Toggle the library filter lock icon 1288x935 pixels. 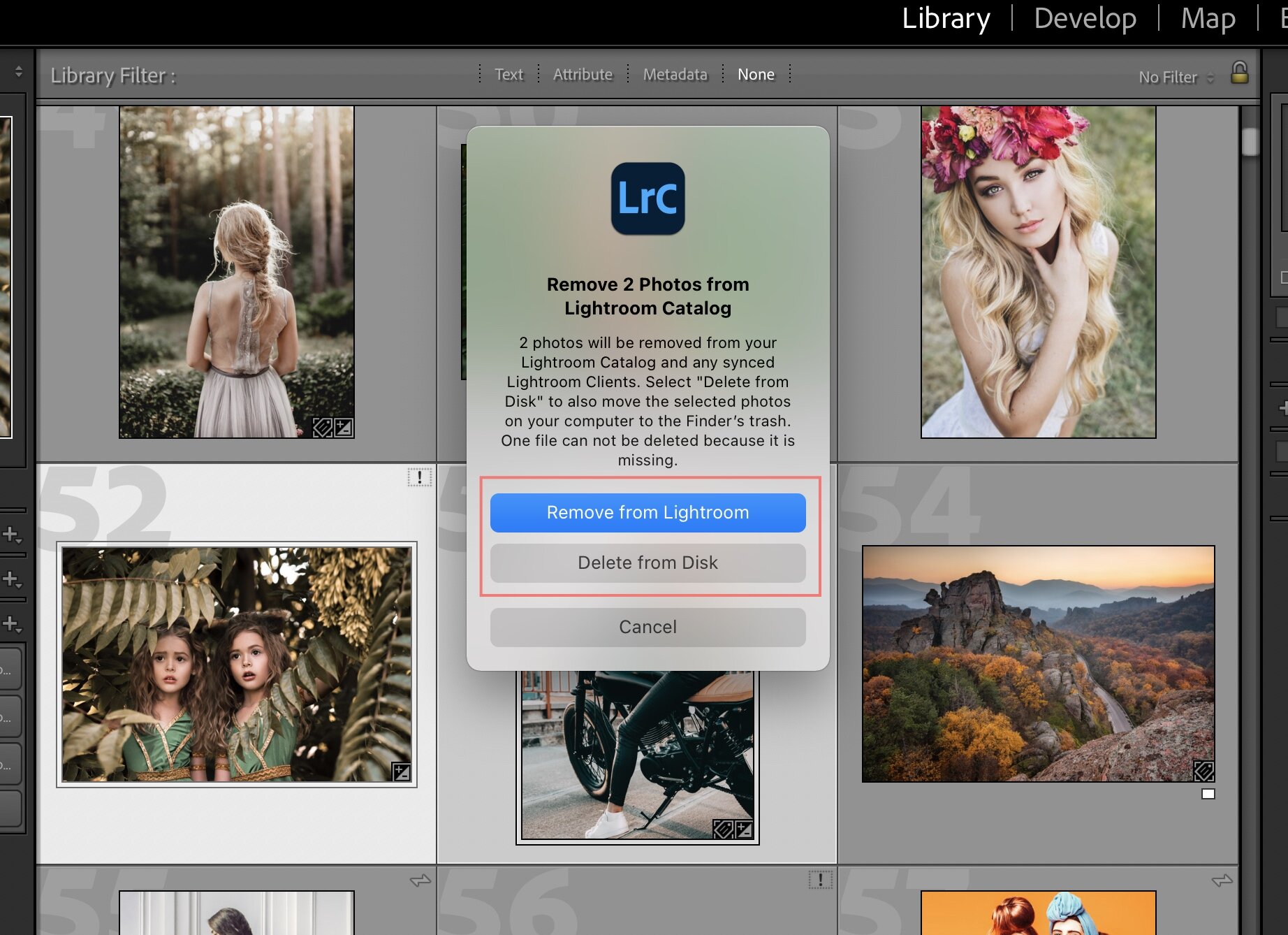[1239, 73]
